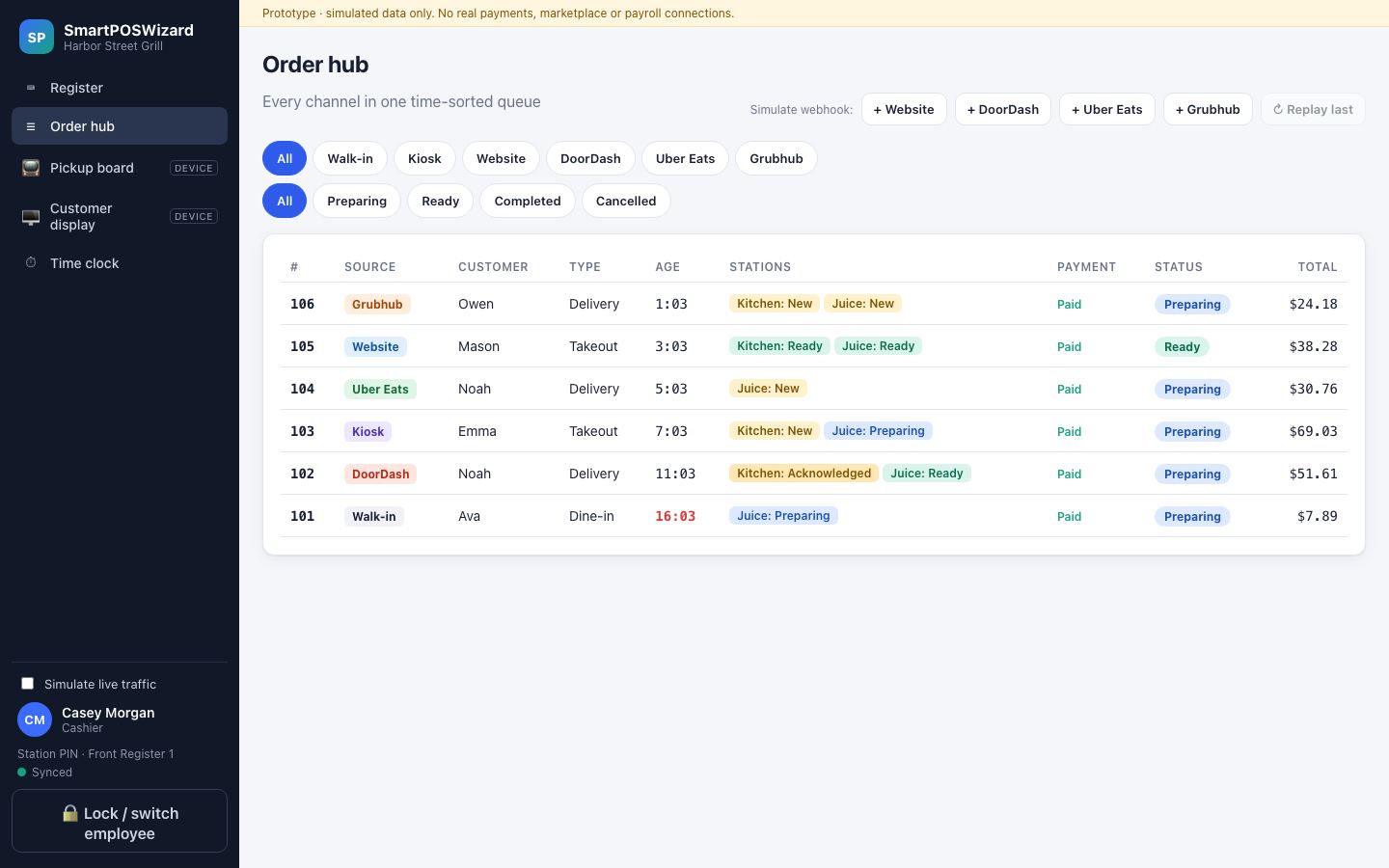Click the Replay last button
This screenshot has width=1389, height=868.
point(1313,109)
